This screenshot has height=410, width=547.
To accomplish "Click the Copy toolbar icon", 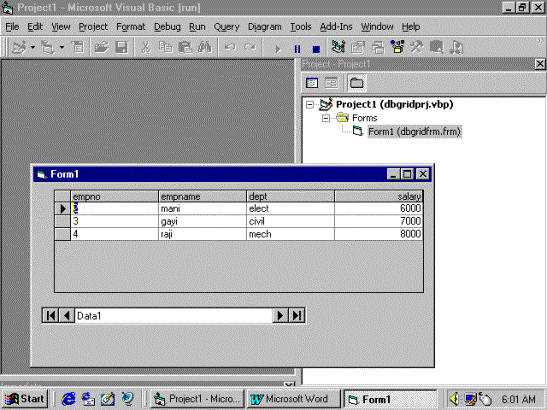I will click(165, 47).
